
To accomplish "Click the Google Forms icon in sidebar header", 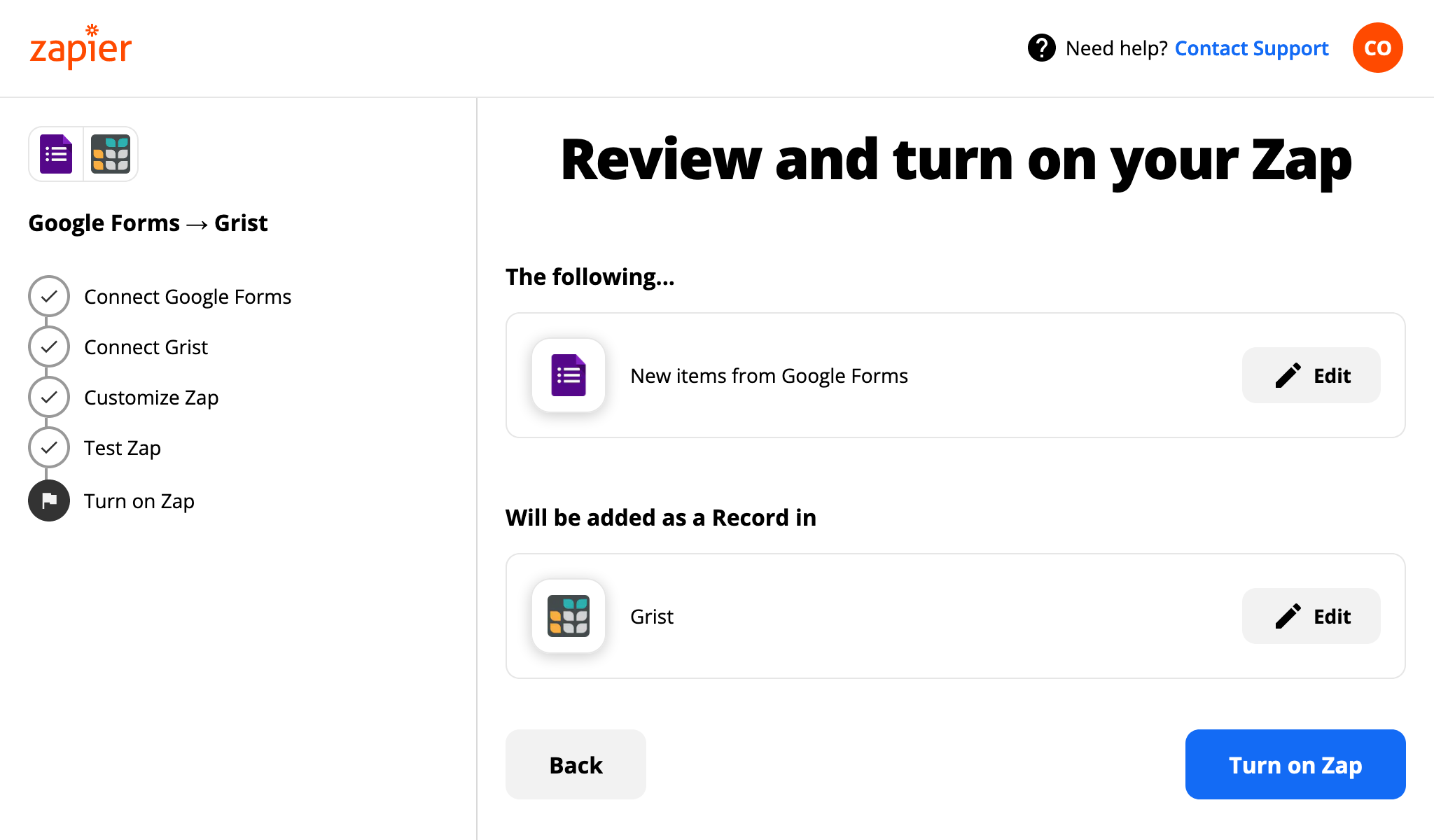I will tap(56, 154).
